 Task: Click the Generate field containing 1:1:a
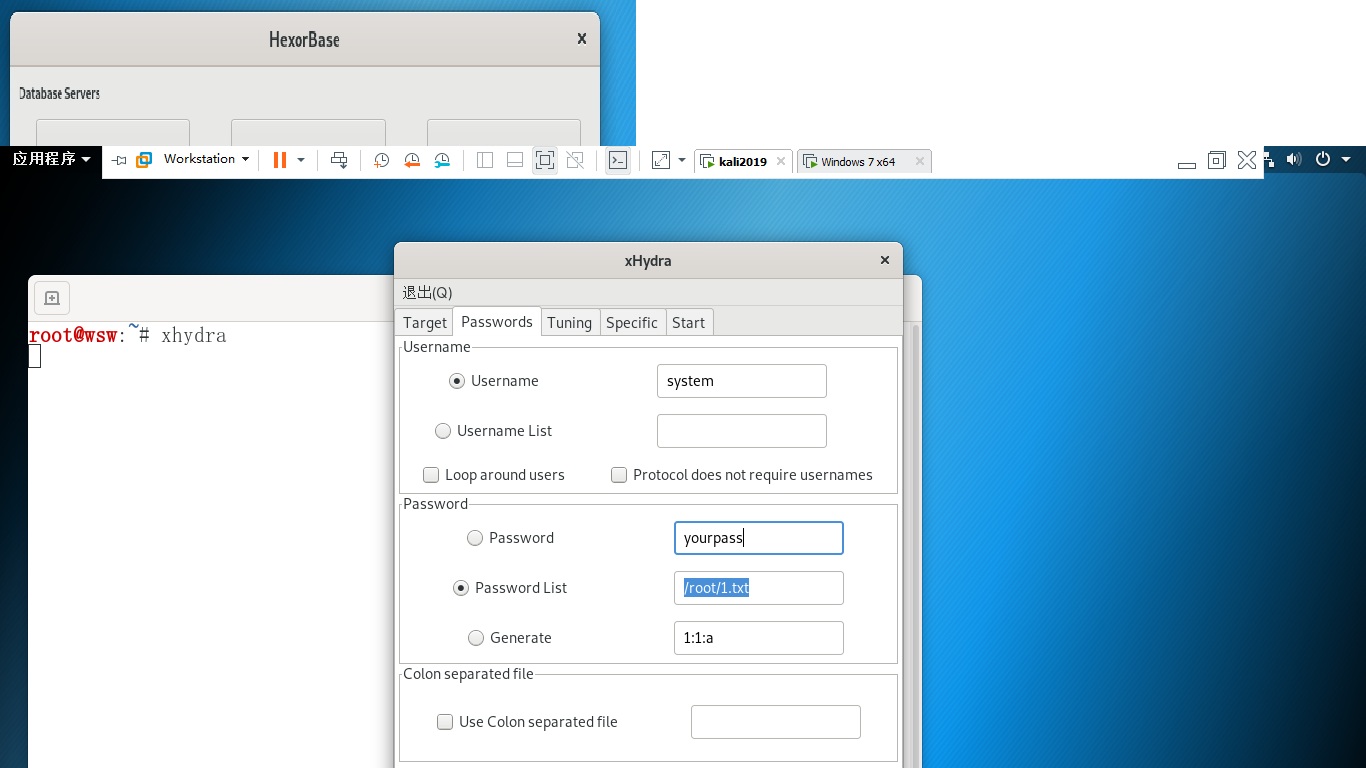[x=759, y=638]
